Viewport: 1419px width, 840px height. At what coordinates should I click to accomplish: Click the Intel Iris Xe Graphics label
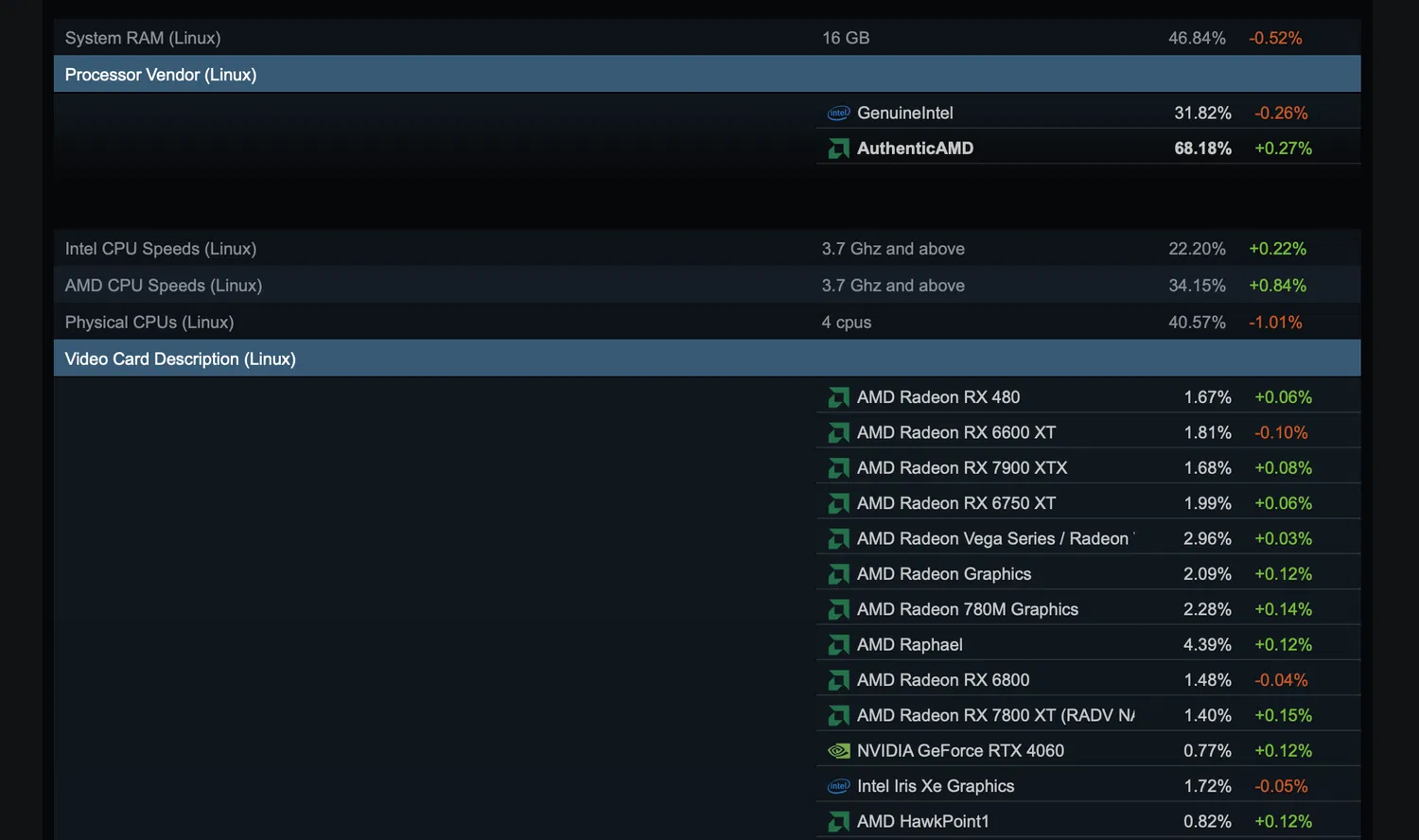click(936, 786)
